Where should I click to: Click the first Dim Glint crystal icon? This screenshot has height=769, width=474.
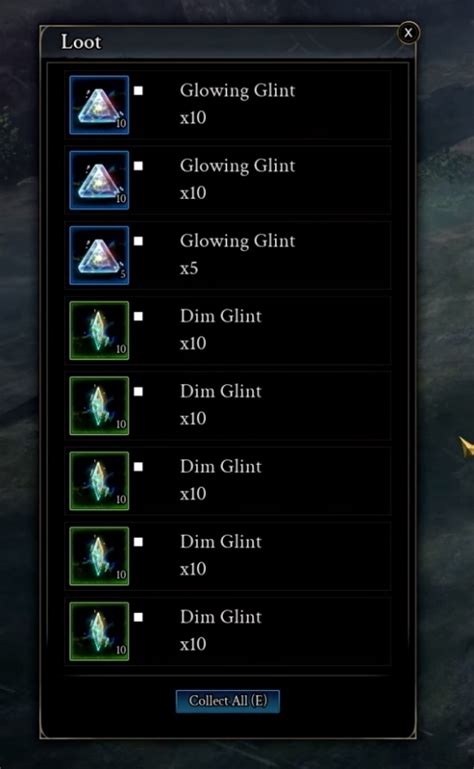(99, 331)
